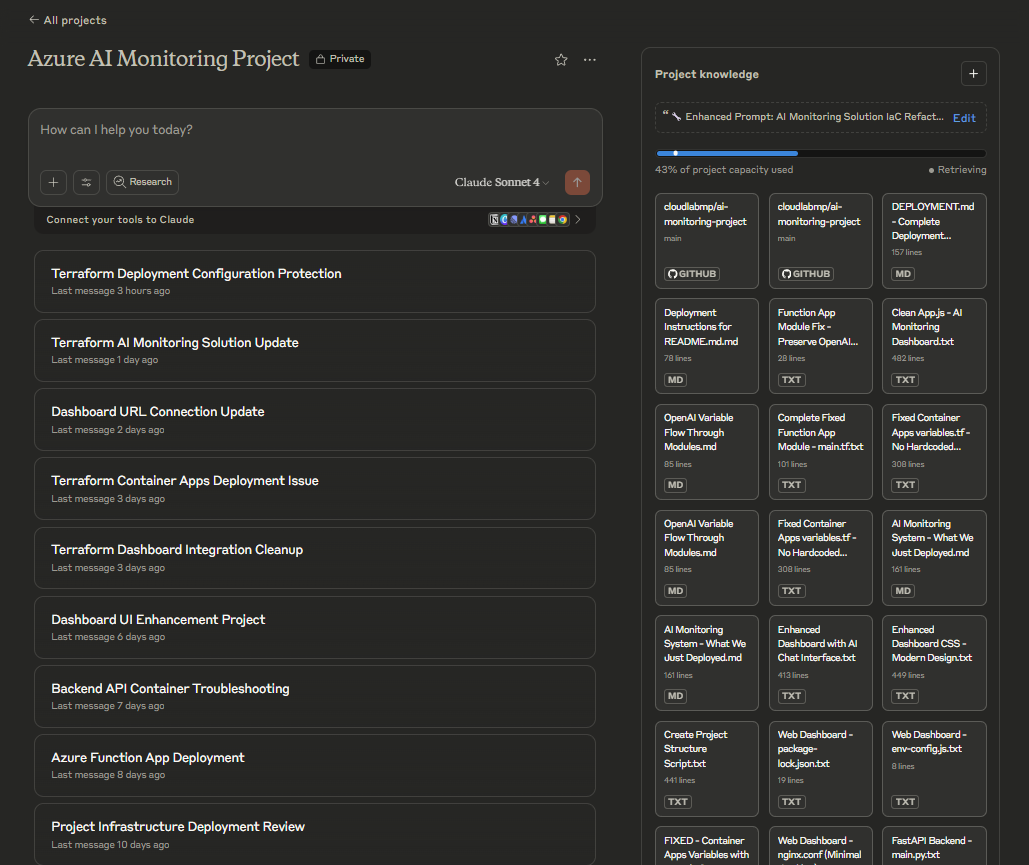Open Web Dashboard env-config.js.txt card
This screenshot has height=865, width=1029.
[934, 769]
